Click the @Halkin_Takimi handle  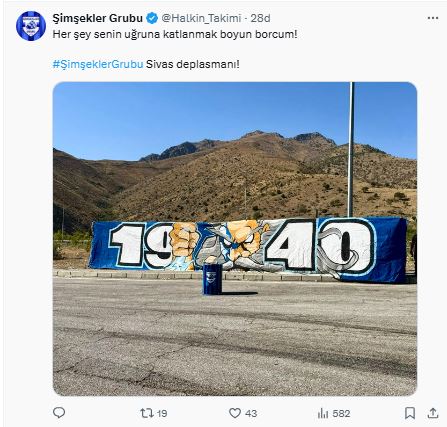[x=201, y=18]
